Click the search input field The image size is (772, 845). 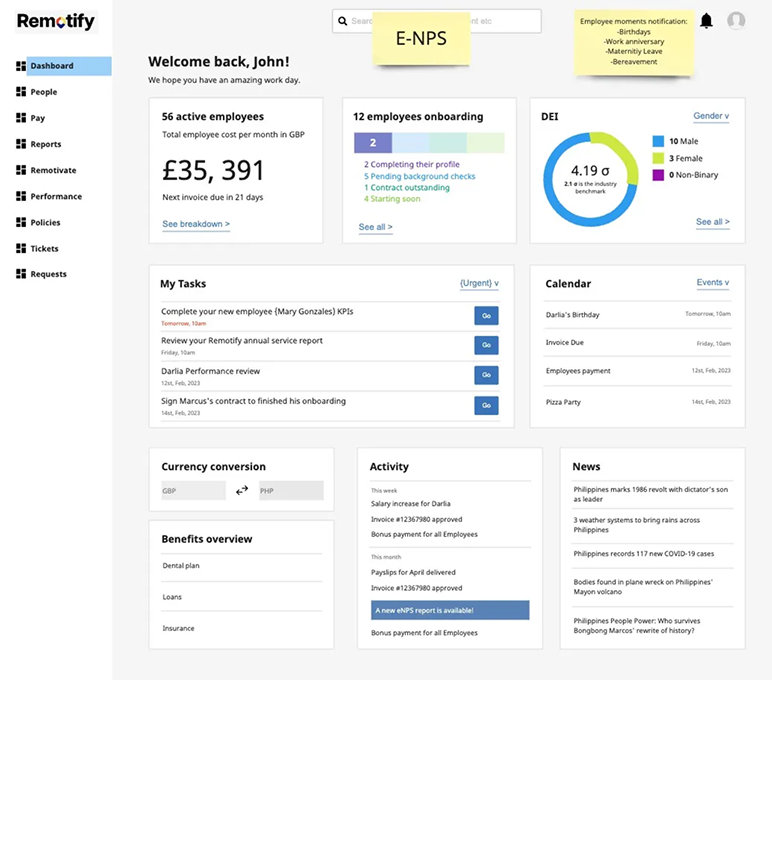click(437, 21)
